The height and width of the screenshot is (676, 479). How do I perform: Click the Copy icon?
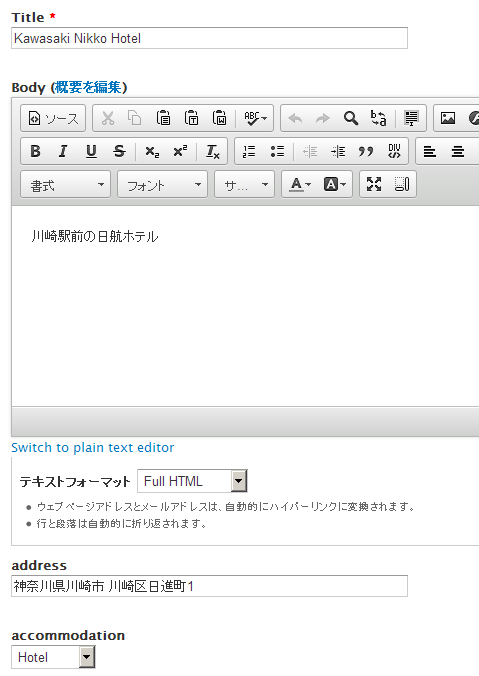point(135,118)
